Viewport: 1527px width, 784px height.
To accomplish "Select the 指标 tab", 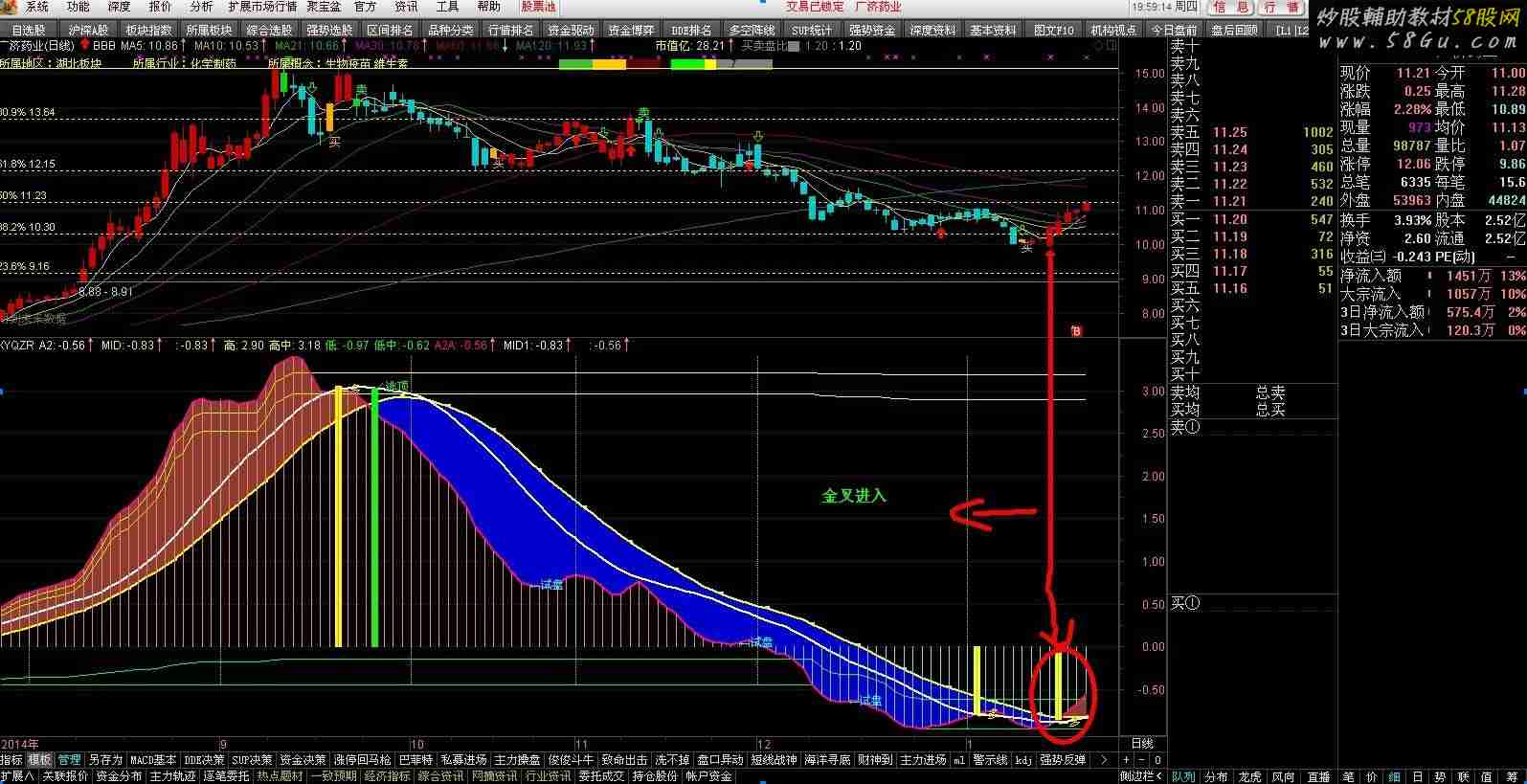I will pyautogui.click(x=11, y=759).
